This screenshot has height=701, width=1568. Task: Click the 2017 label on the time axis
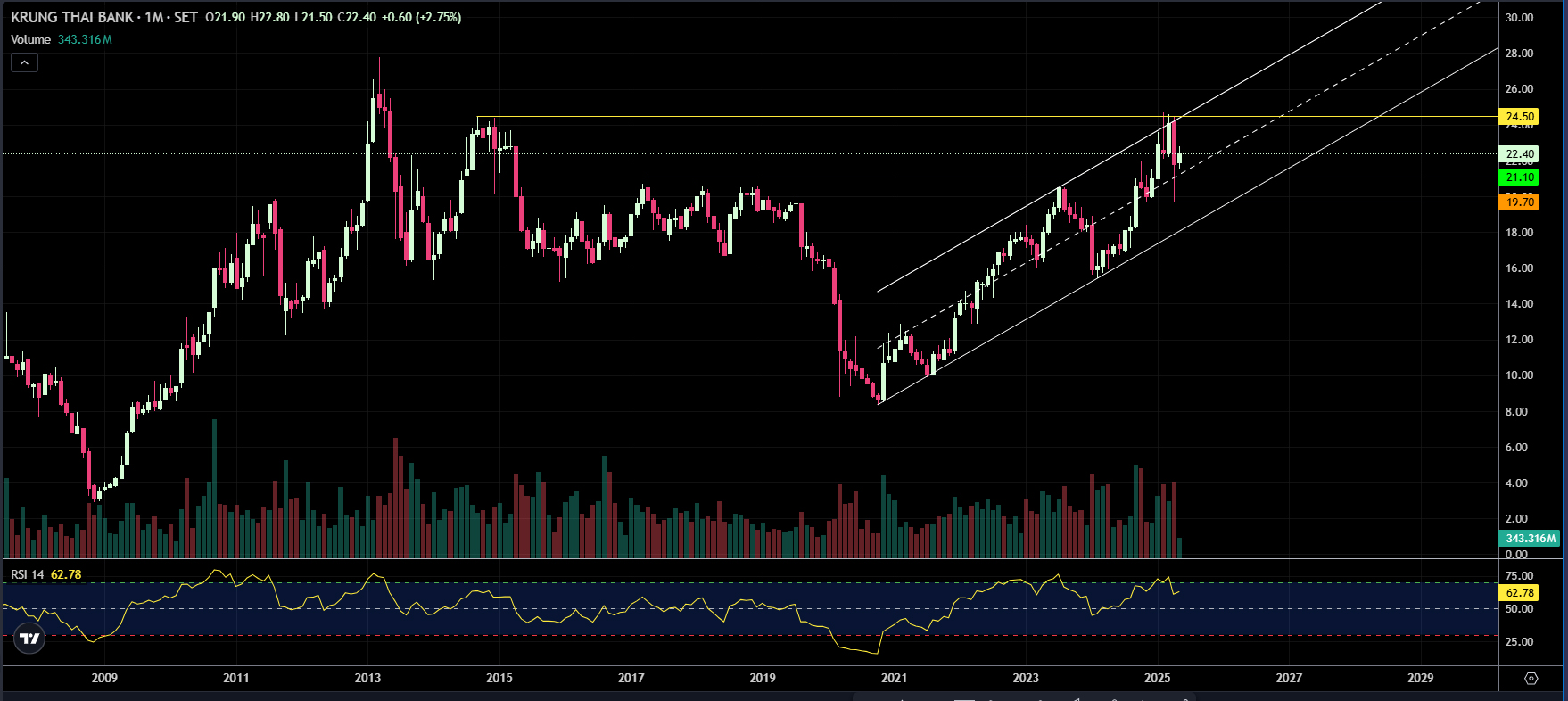tap(631, 678)
